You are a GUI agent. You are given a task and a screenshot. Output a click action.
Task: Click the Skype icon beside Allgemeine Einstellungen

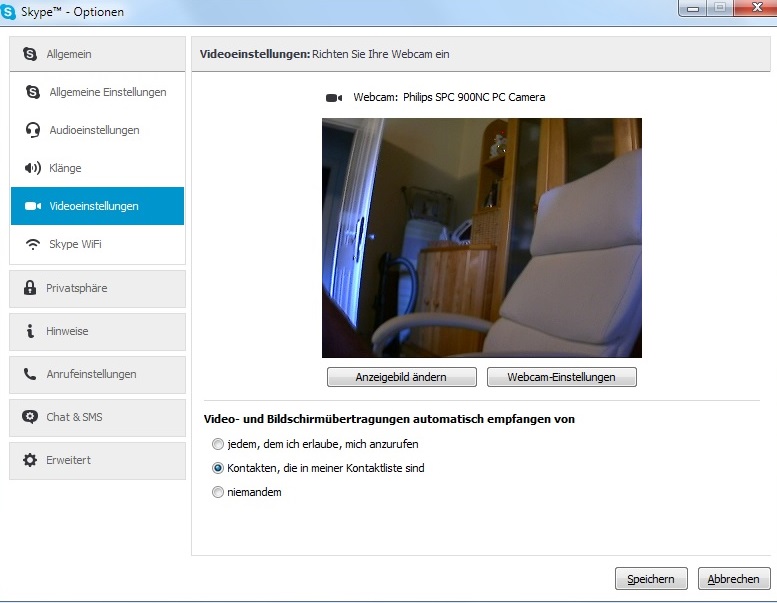pyautogui.click(x=33, y=92)
